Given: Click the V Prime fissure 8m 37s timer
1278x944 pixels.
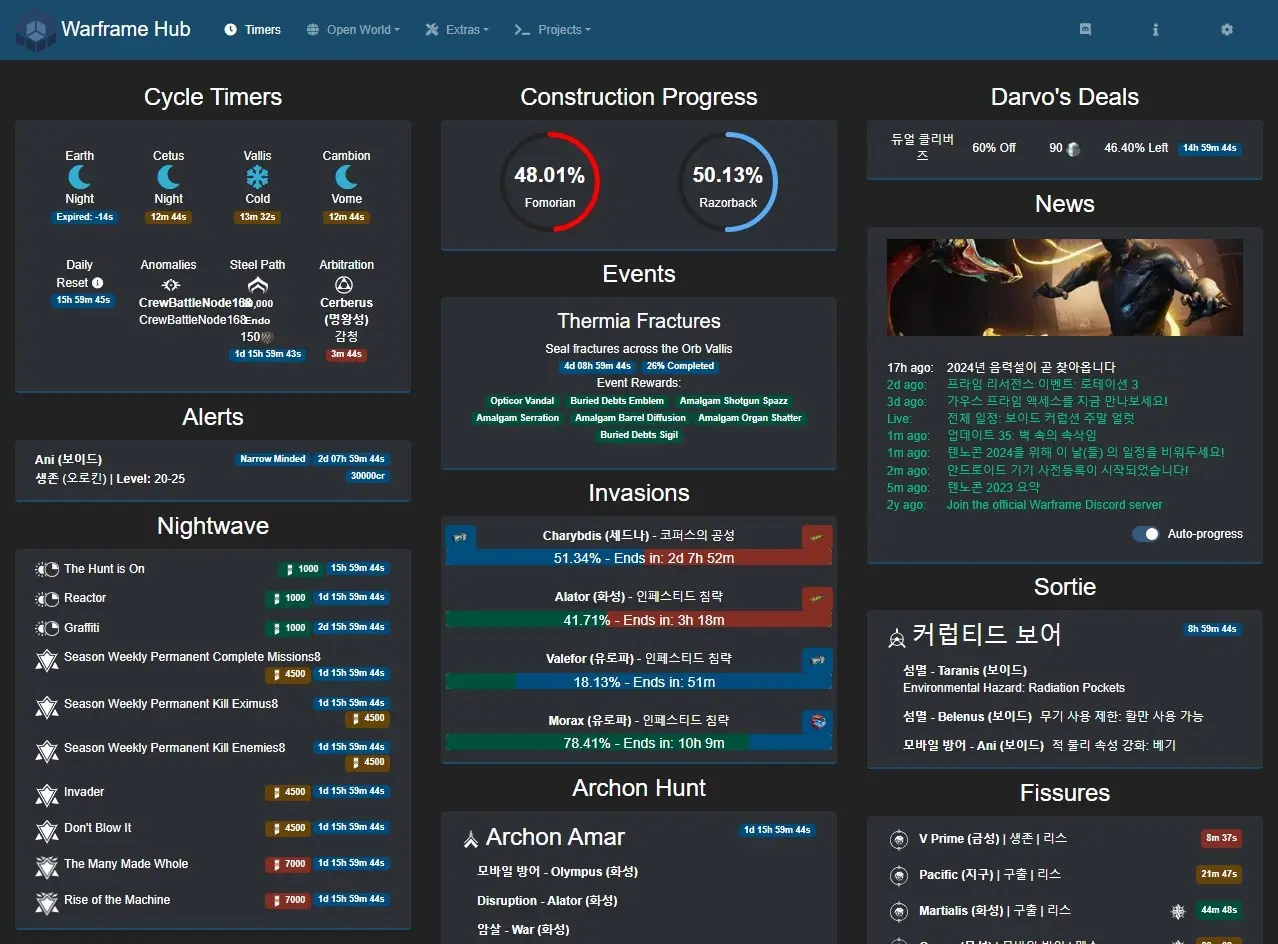Looking at the screenshot, I should [x=1221, y=838].
